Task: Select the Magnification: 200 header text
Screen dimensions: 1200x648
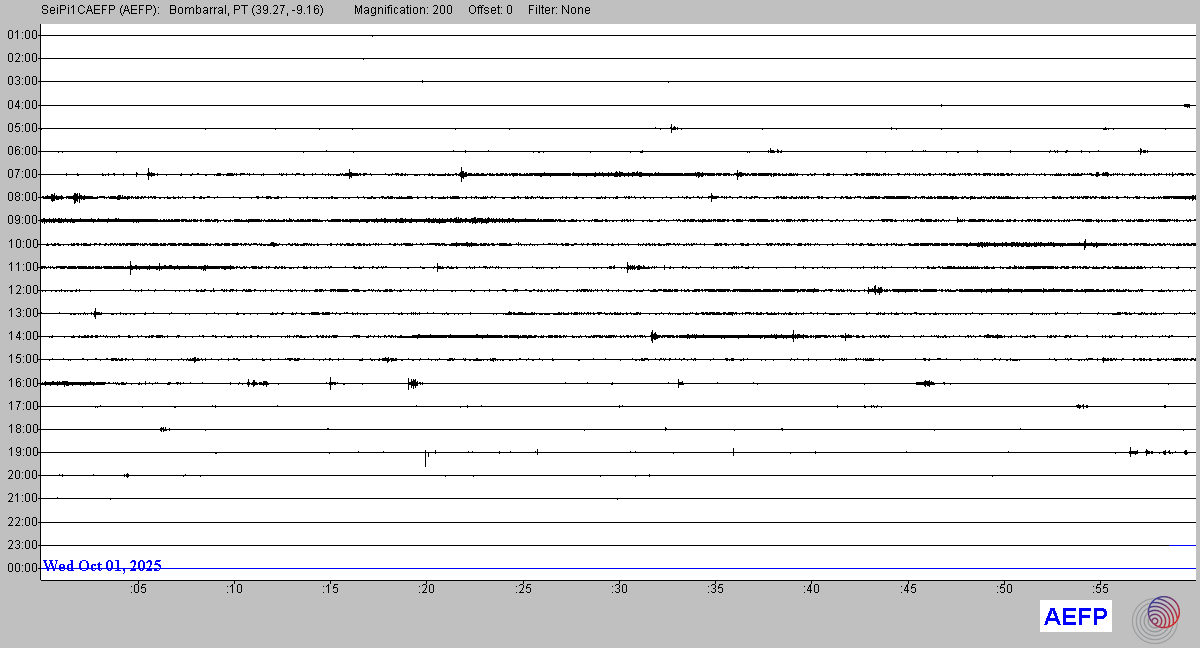Action: (x=403, y=10)
